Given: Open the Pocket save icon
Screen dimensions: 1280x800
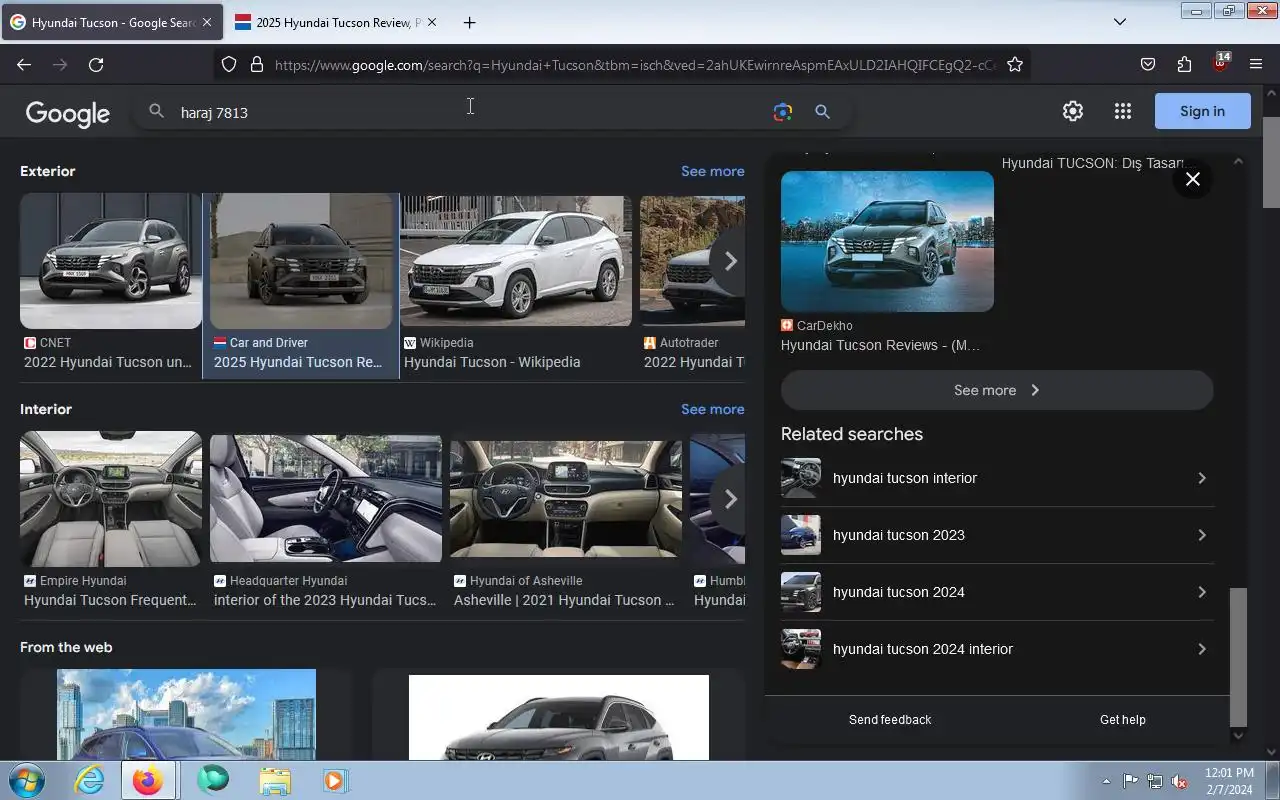Looking at the screenshot, I should [1148, 64].
